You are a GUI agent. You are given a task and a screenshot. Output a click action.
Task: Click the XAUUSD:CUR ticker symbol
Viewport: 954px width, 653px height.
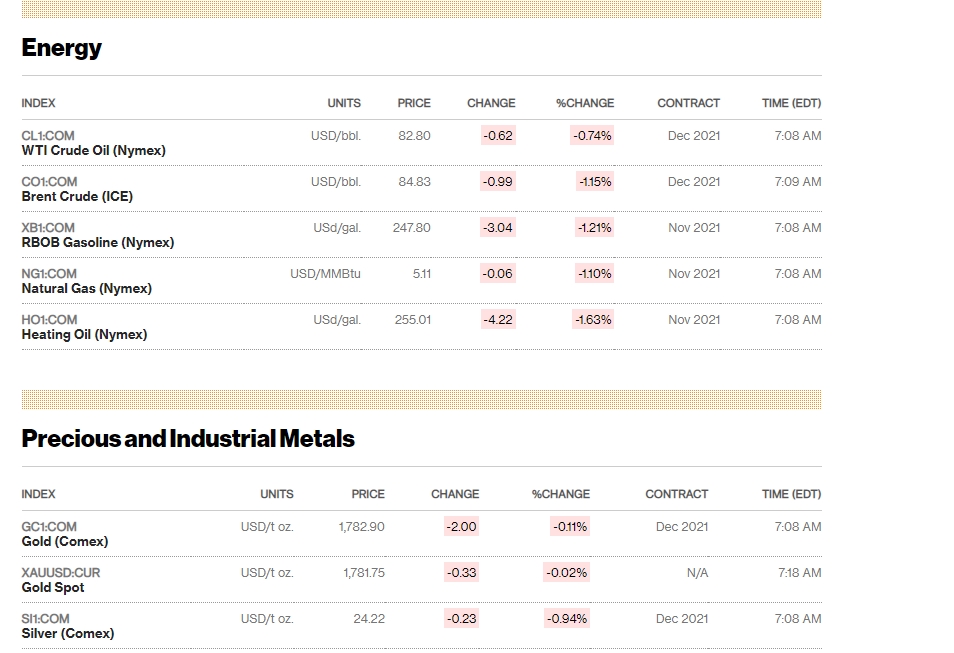pos(60,573)
